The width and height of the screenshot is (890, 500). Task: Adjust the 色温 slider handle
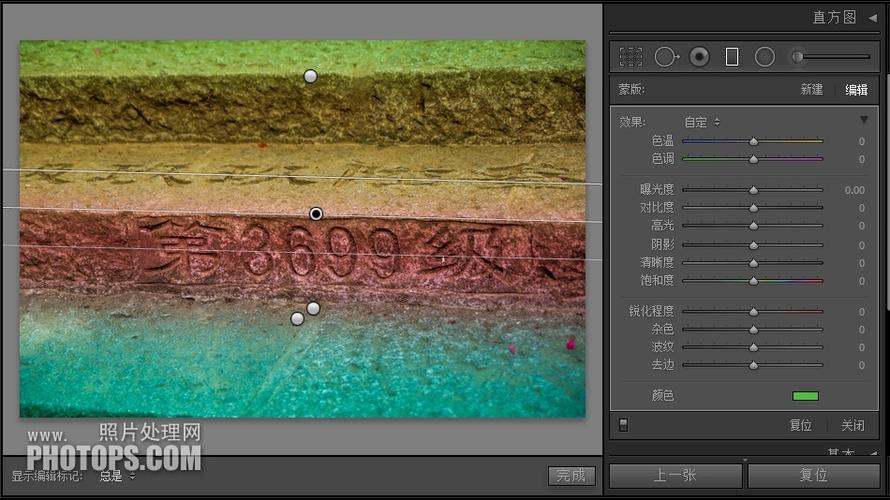click(754, 141)
